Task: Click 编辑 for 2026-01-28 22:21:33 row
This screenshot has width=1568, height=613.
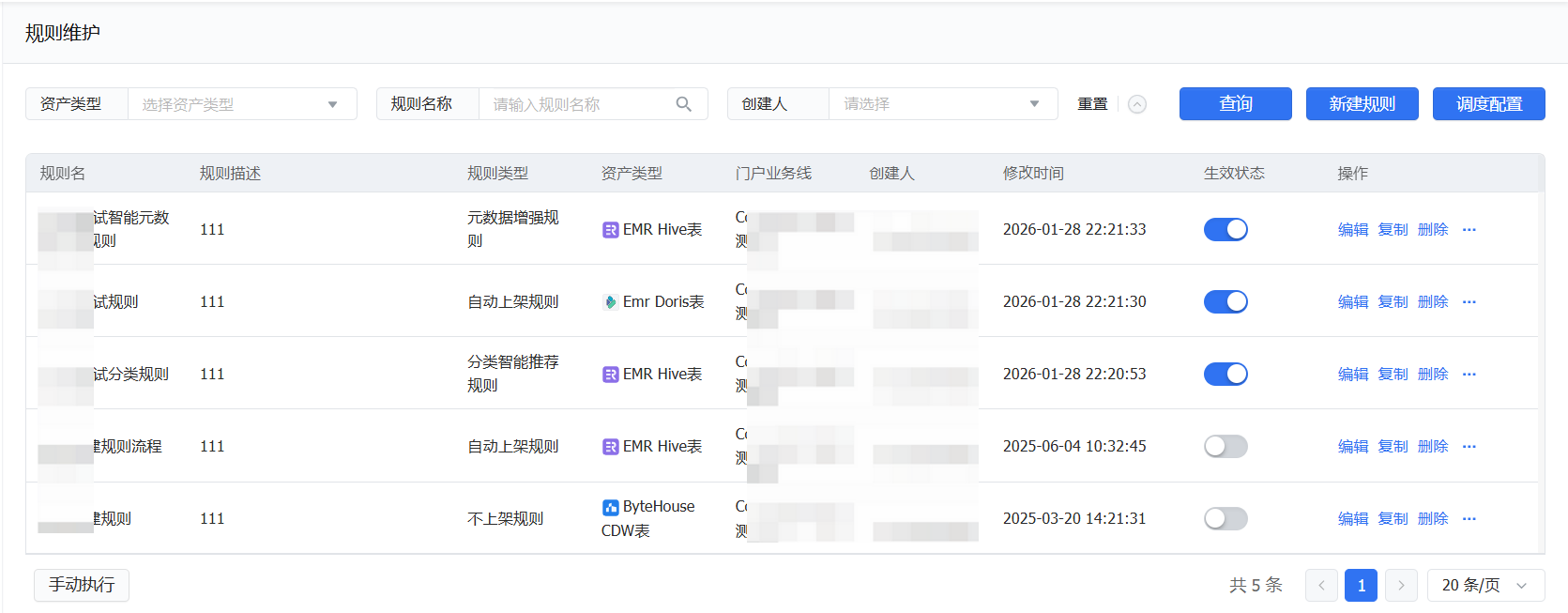Action: coord(1353,230)
